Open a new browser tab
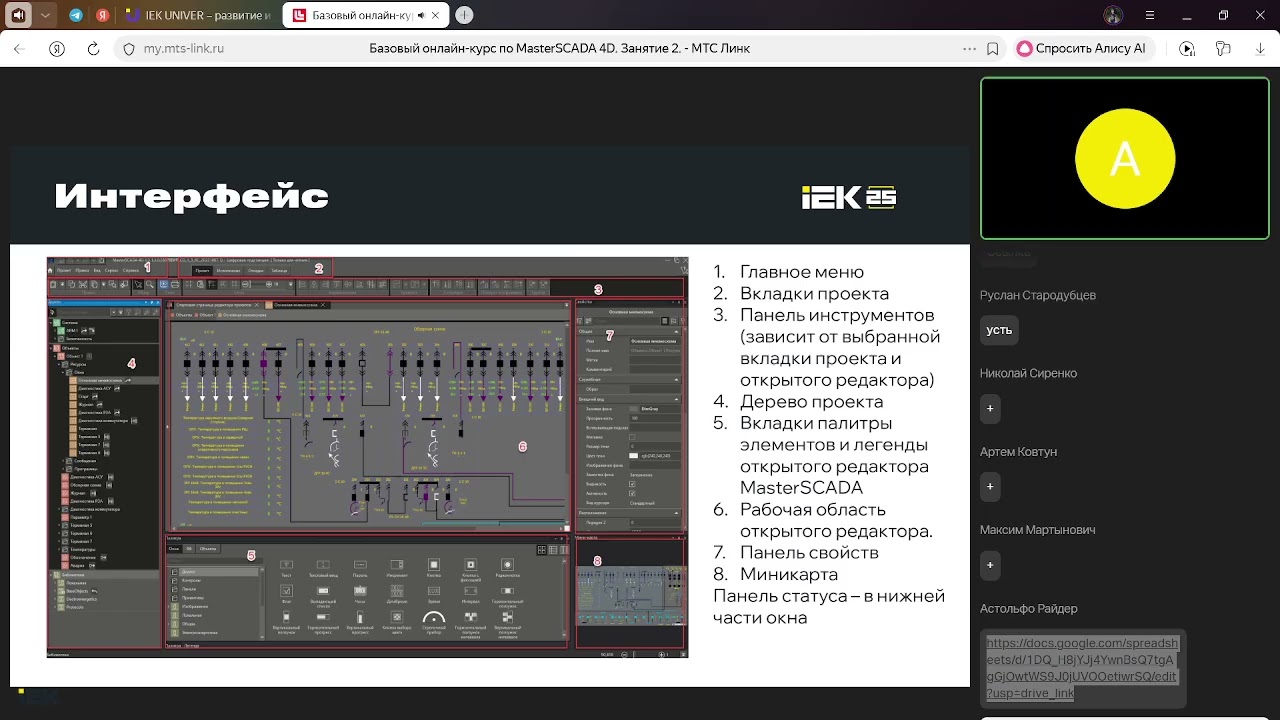The image size is (1280, 720). 464,16
